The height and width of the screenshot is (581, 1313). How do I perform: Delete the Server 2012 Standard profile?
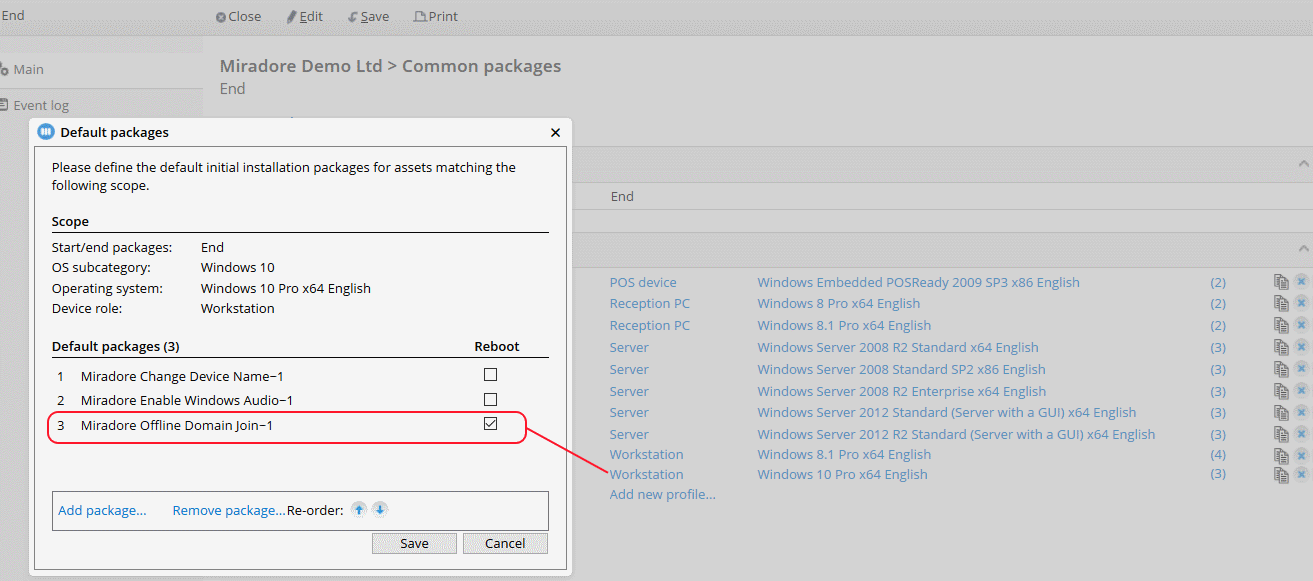pos(1301,412)
